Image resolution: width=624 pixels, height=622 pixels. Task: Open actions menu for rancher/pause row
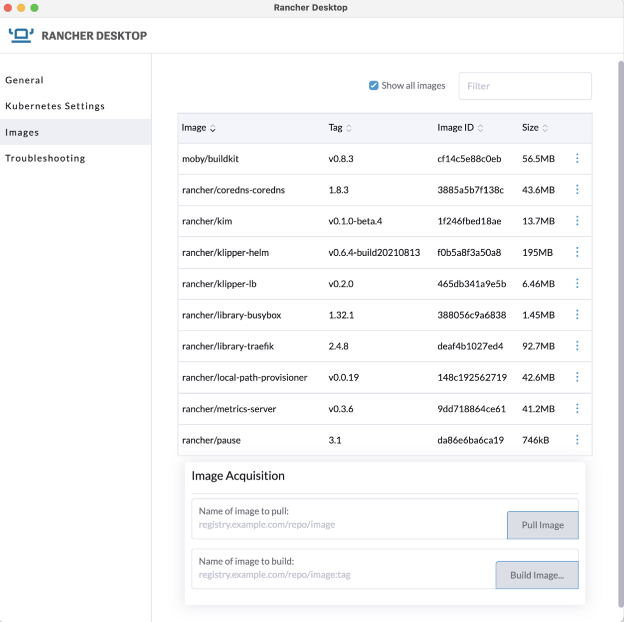[x=577, y=440]
